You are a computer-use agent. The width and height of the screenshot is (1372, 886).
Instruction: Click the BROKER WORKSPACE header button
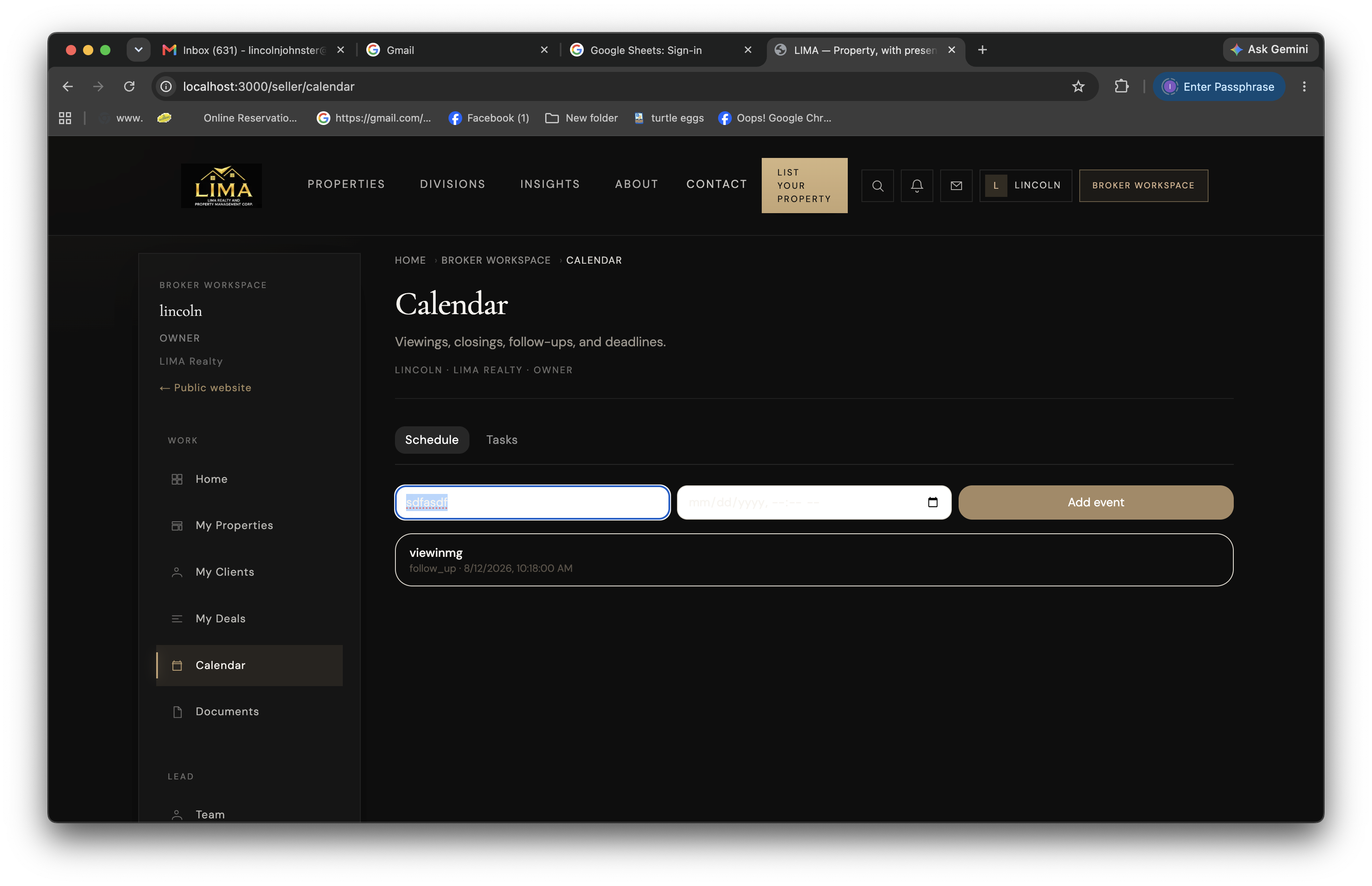[x=1143, y=185]
